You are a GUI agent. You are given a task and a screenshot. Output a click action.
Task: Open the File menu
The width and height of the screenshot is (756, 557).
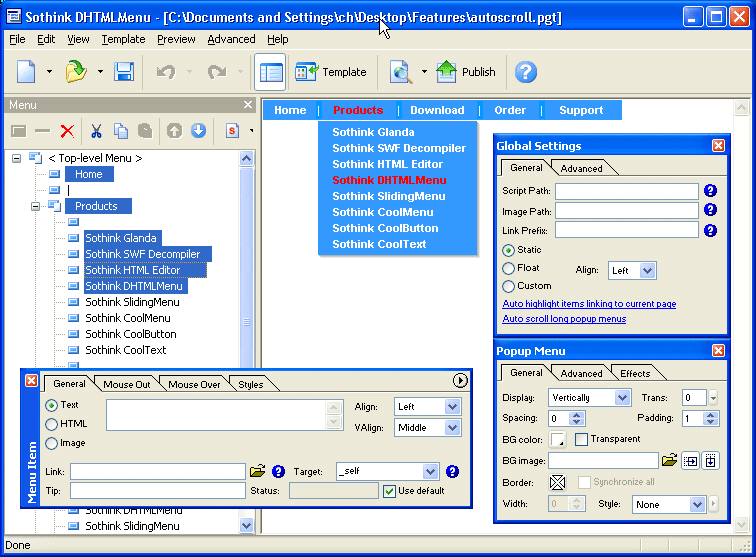17,39
